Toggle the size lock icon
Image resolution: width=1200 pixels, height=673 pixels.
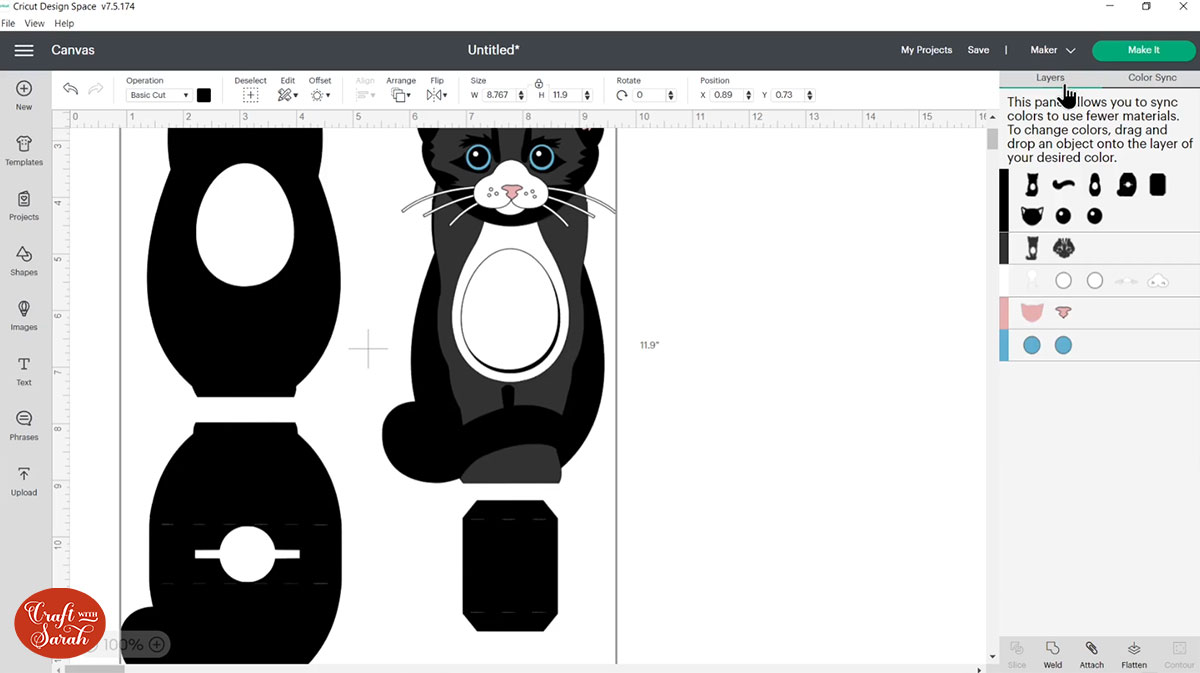(x=539, y=83)
